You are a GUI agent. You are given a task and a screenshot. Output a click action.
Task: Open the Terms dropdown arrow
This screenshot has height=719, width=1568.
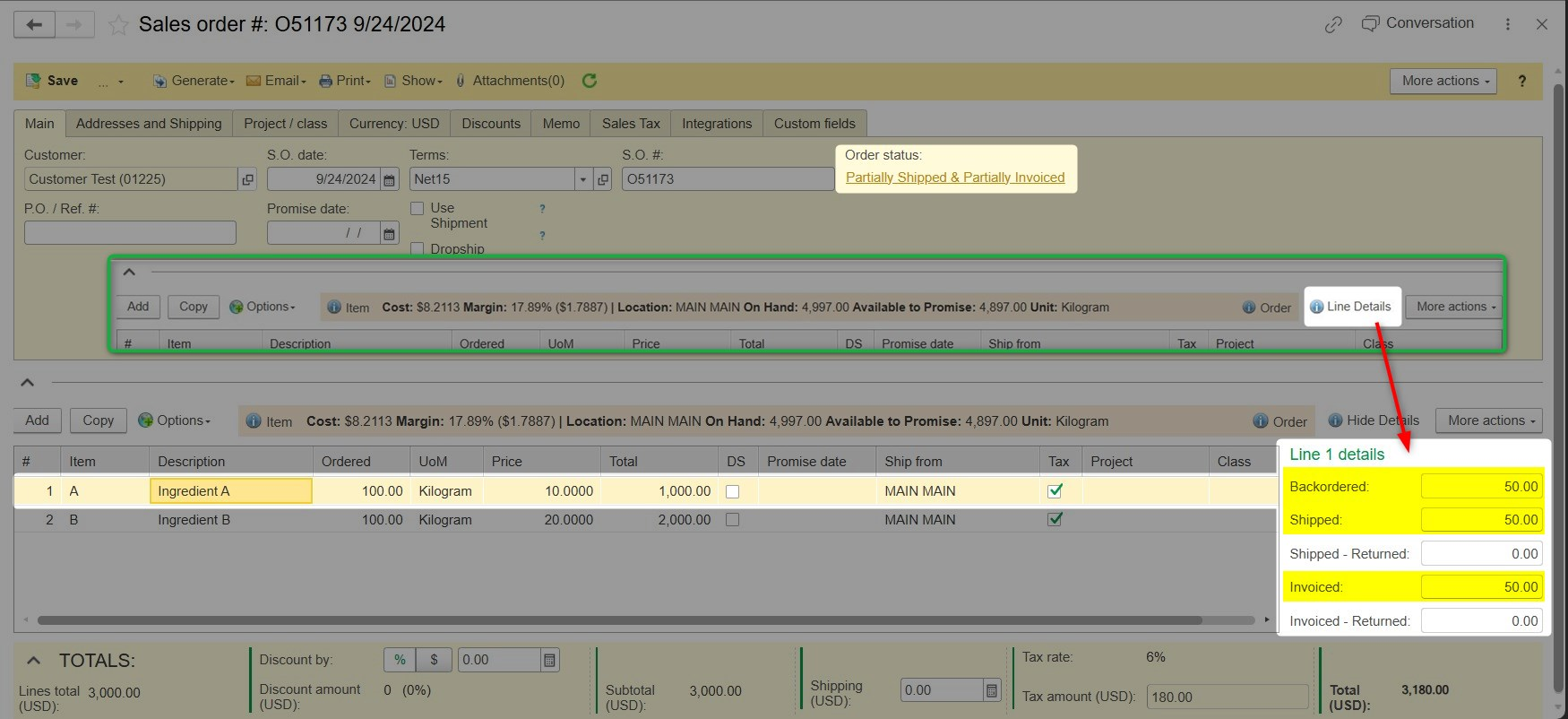[583, 179]
